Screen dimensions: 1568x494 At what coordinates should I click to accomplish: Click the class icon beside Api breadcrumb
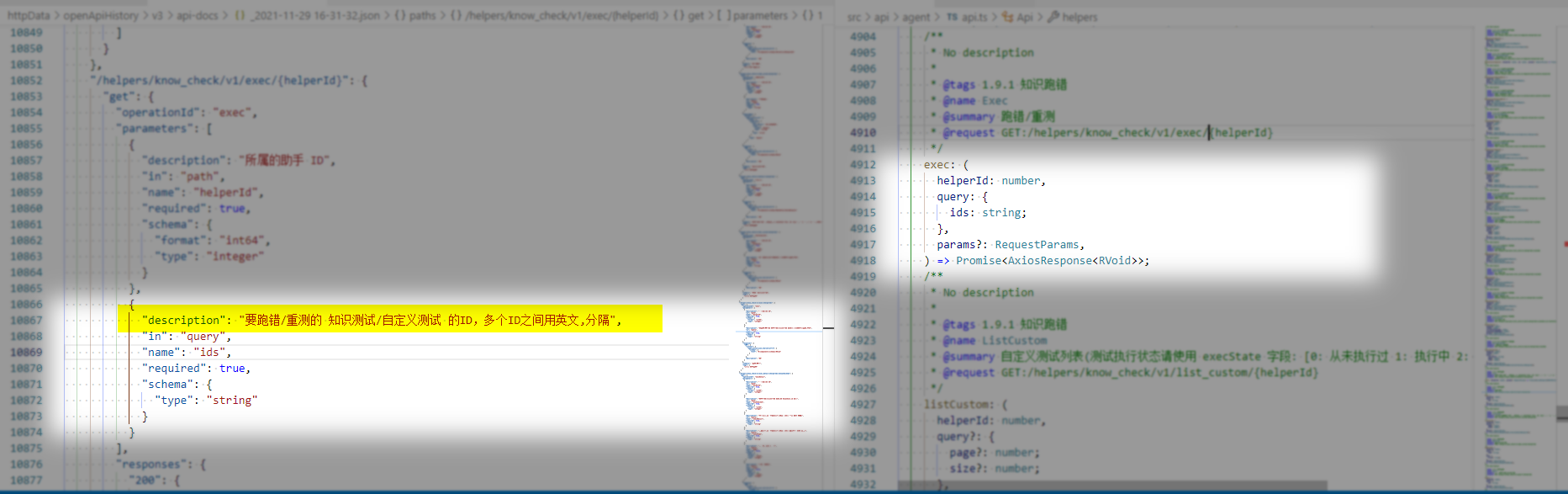[1008, 17]
